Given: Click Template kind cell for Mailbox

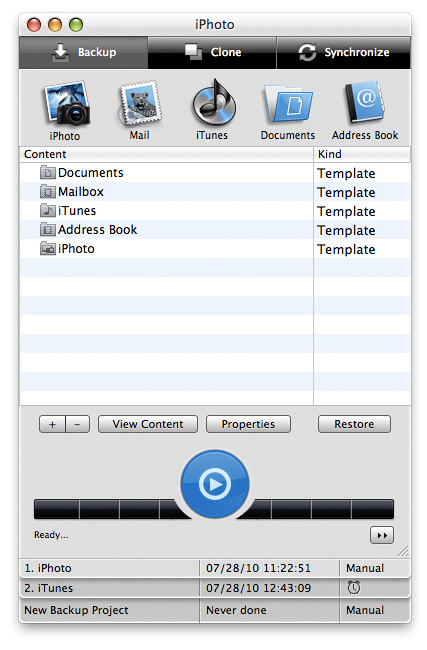Looking at the screenshot, I should 347,192.
